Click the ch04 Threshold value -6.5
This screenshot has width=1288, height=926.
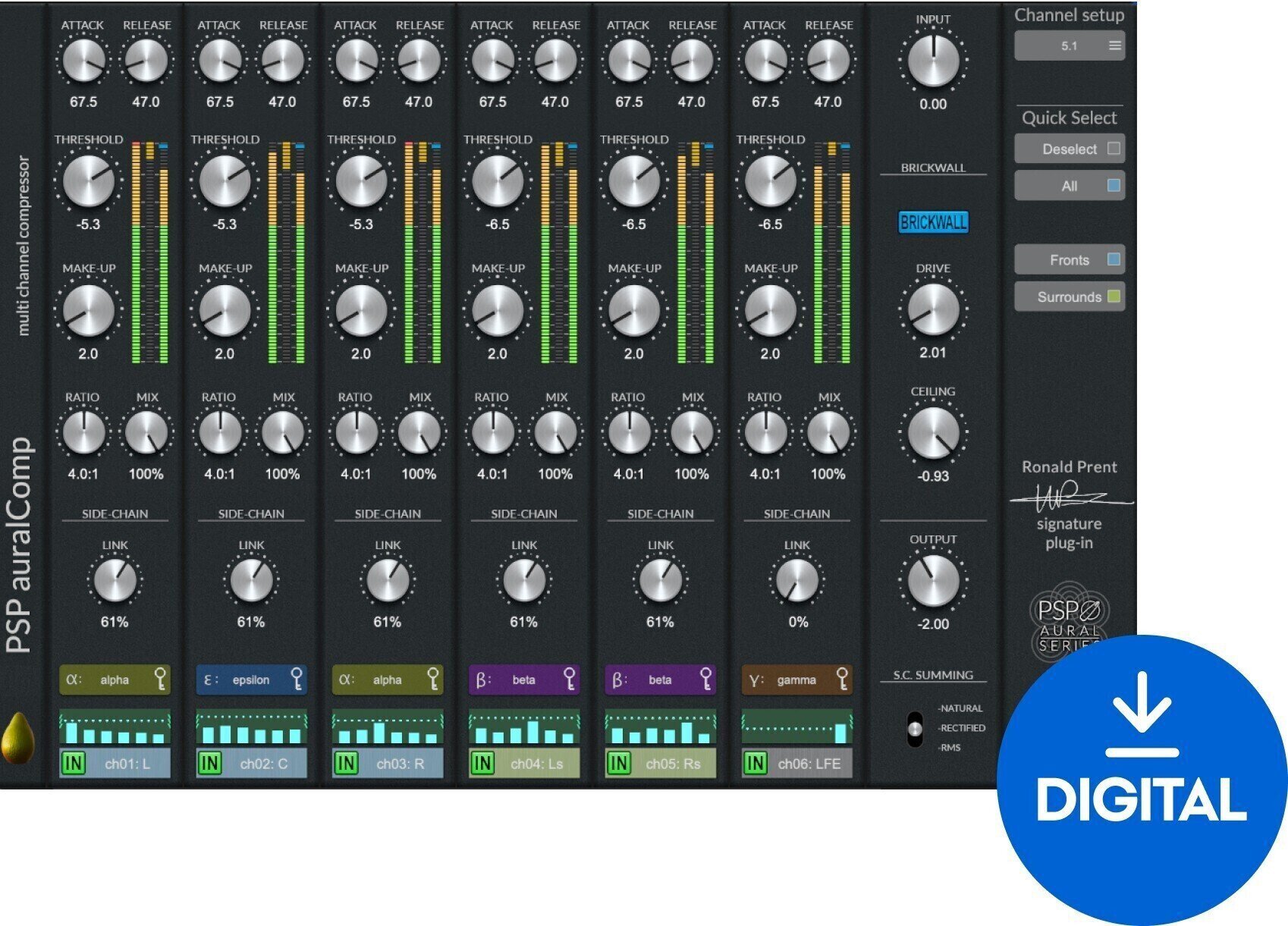(498, 224)
